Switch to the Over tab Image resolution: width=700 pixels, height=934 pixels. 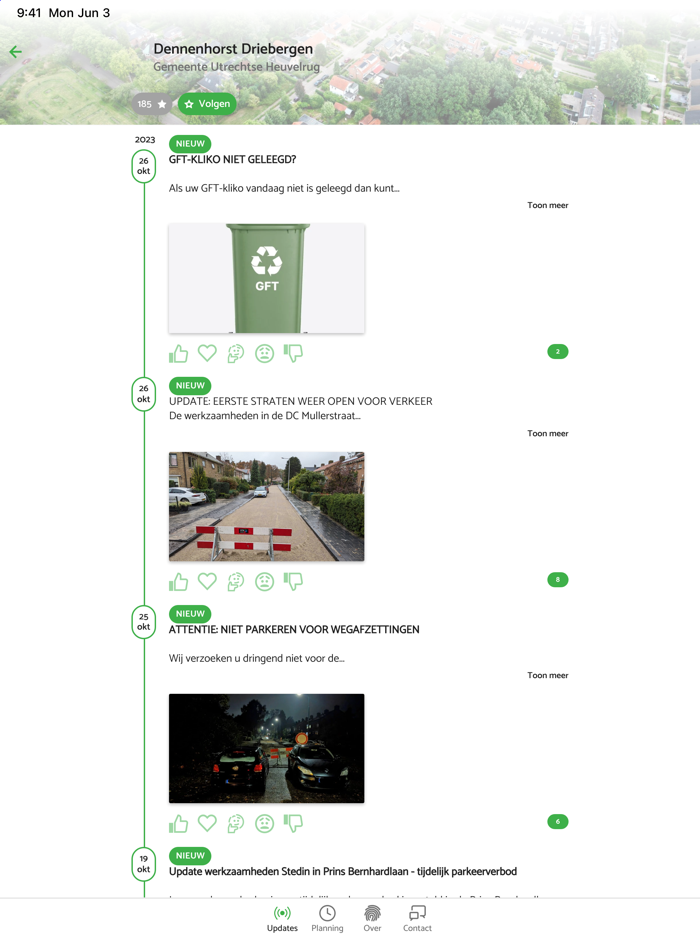(x=372, y=918)
